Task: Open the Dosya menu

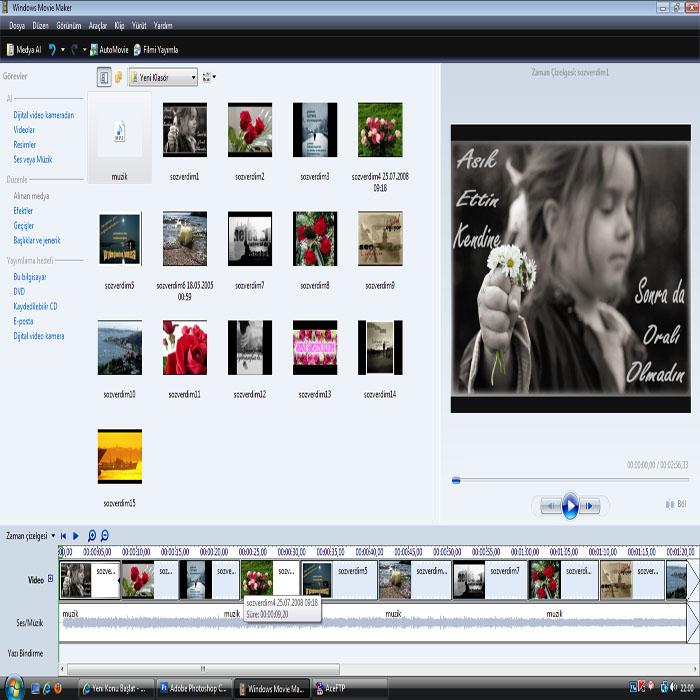Action: click(x=17, y=25)
